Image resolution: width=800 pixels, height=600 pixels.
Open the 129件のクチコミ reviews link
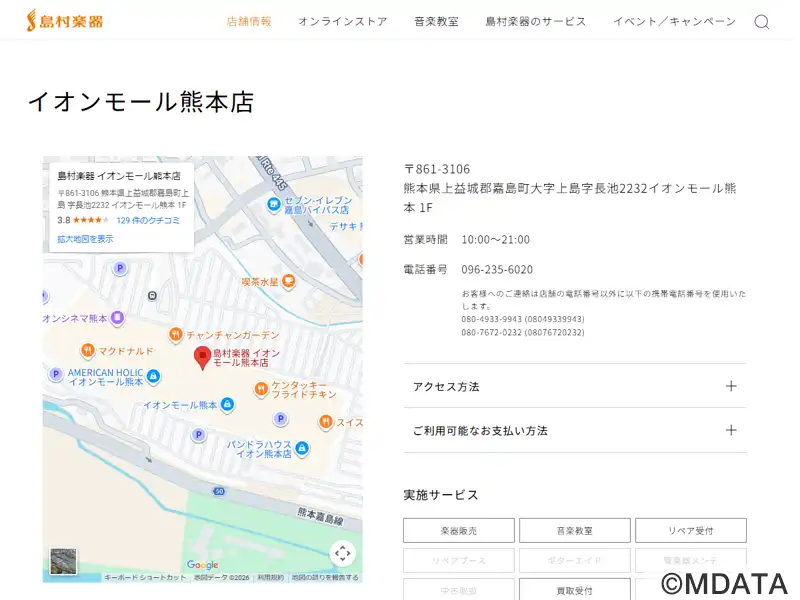[148, 220]
